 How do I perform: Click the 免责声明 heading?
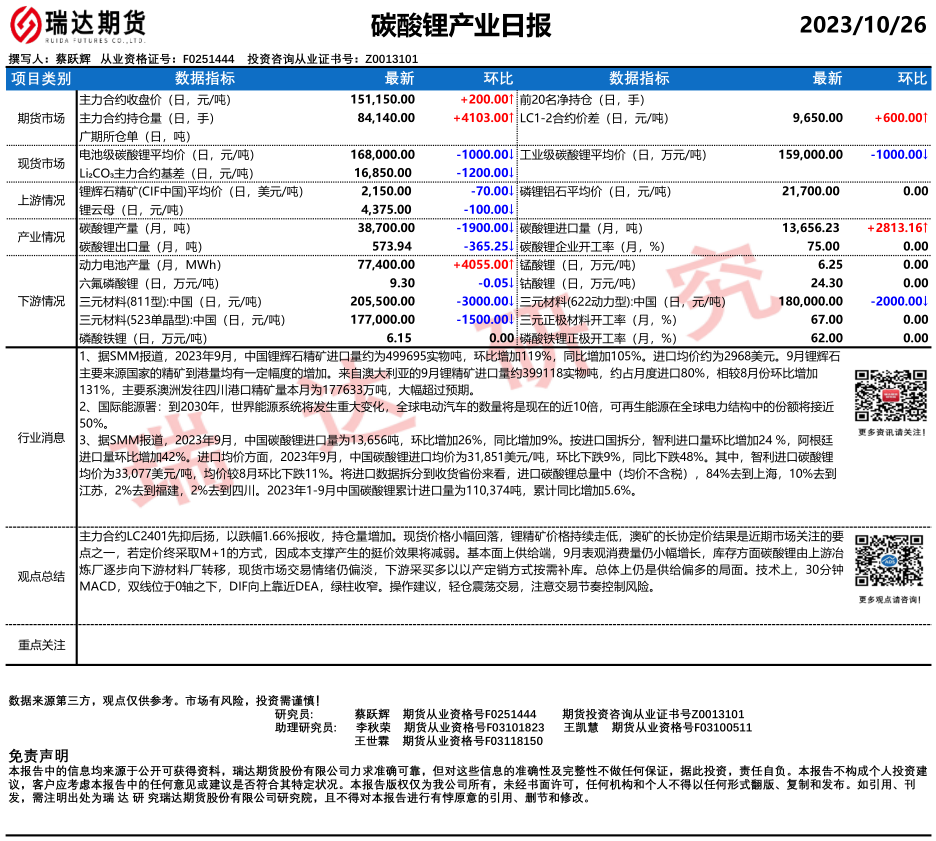pos(39,755)
